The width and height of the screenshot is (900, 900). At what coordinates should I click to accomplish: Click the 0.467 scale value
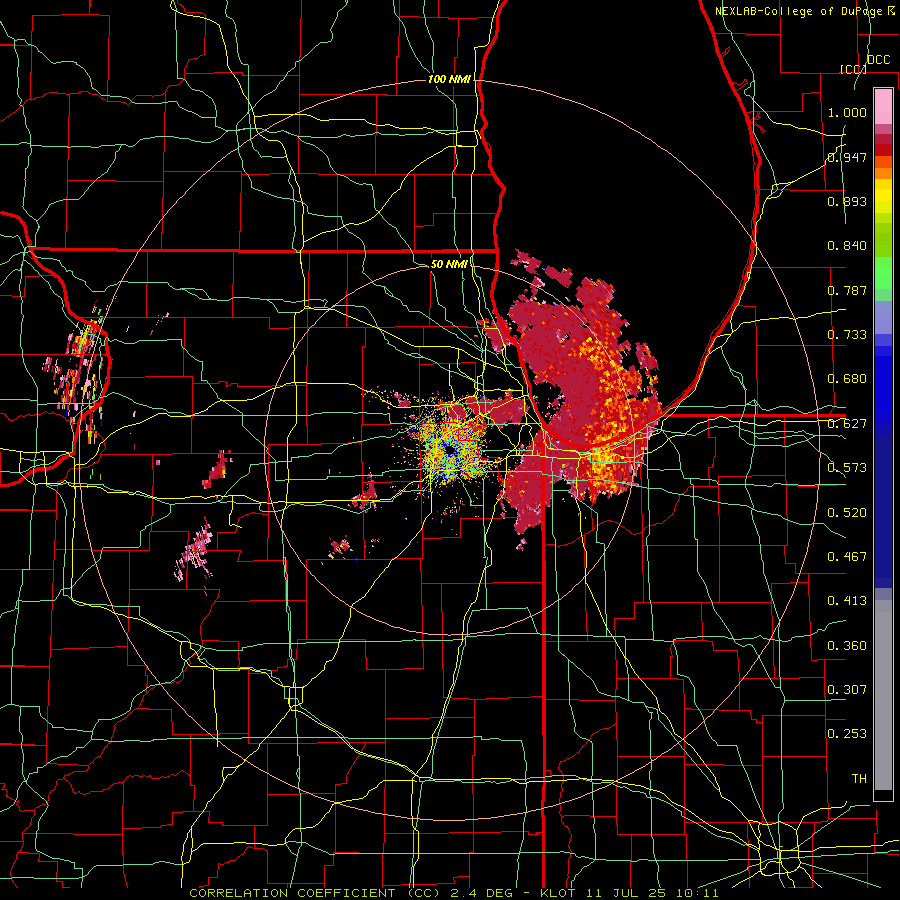click(847, 557)
